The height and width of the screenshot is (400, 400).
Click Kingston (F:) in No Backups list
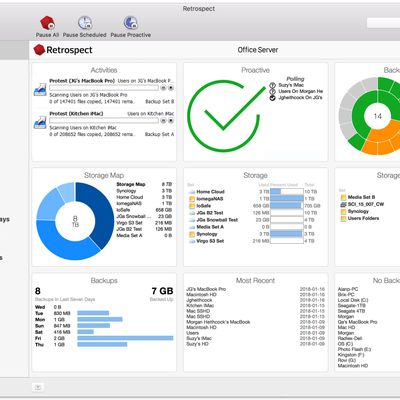(351, 355)
